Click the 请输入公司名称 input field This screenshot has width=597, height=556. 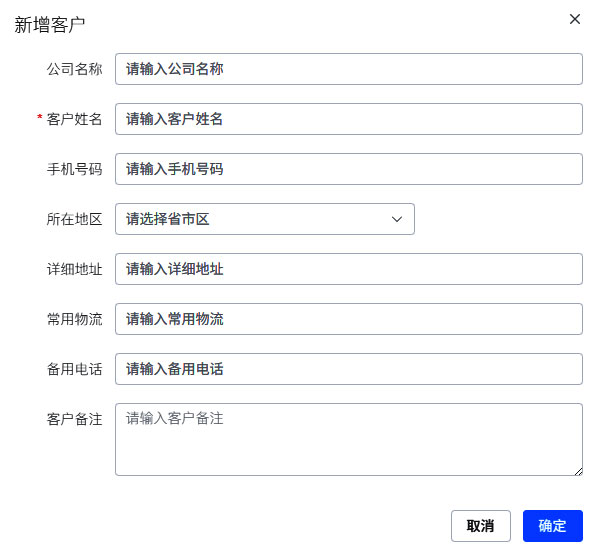pos(349,69)
